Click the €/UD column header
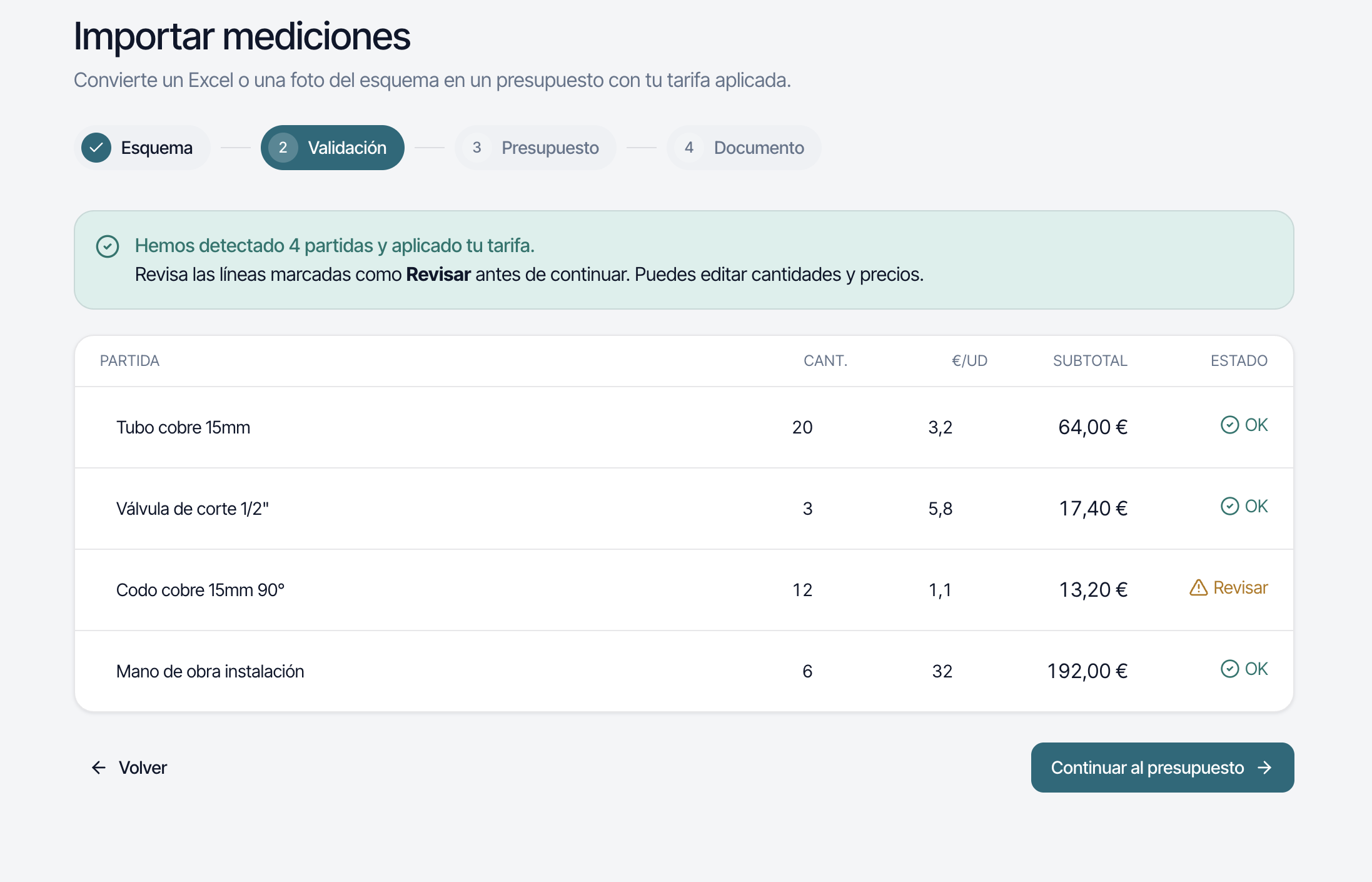This screenshot has width=1372, height=882. [x=969, y=361]
